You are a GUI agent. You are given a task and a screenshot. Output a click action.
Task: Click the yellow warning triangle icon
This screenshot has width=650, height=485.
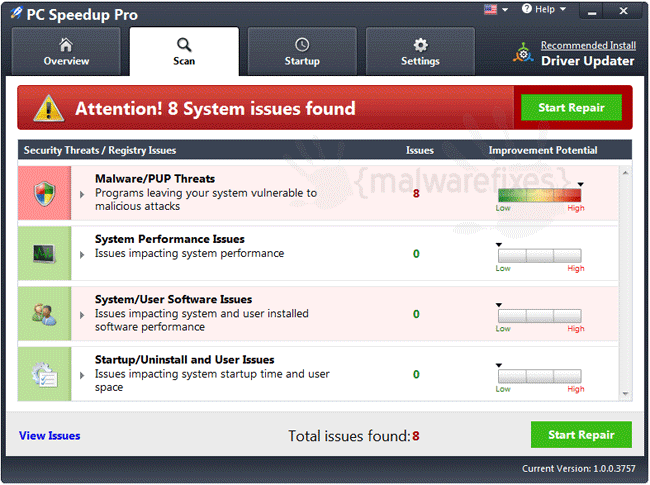49,108
